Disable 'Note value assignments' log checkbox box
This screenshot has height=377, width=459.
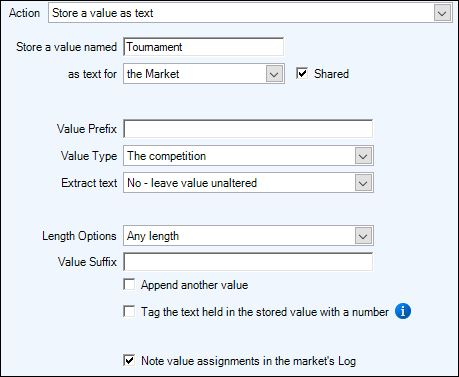(129, 360)
